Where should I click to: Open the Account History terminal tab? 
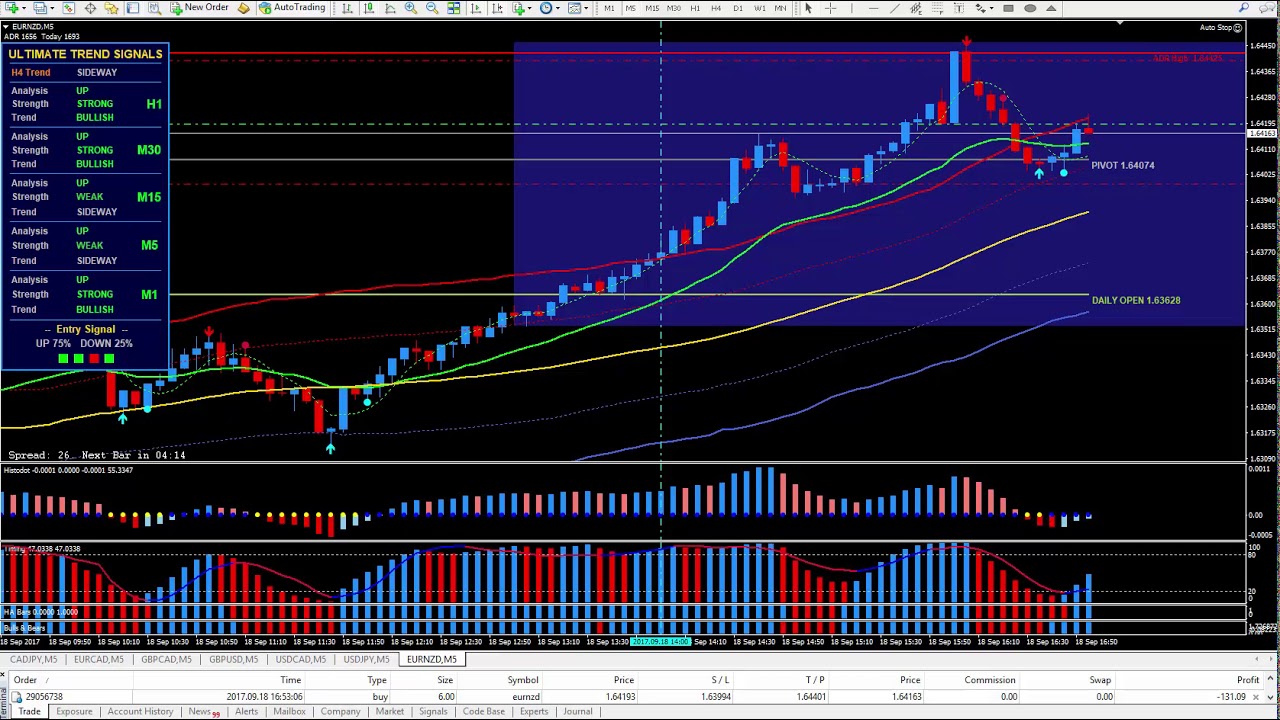click(x=140, y=712)
